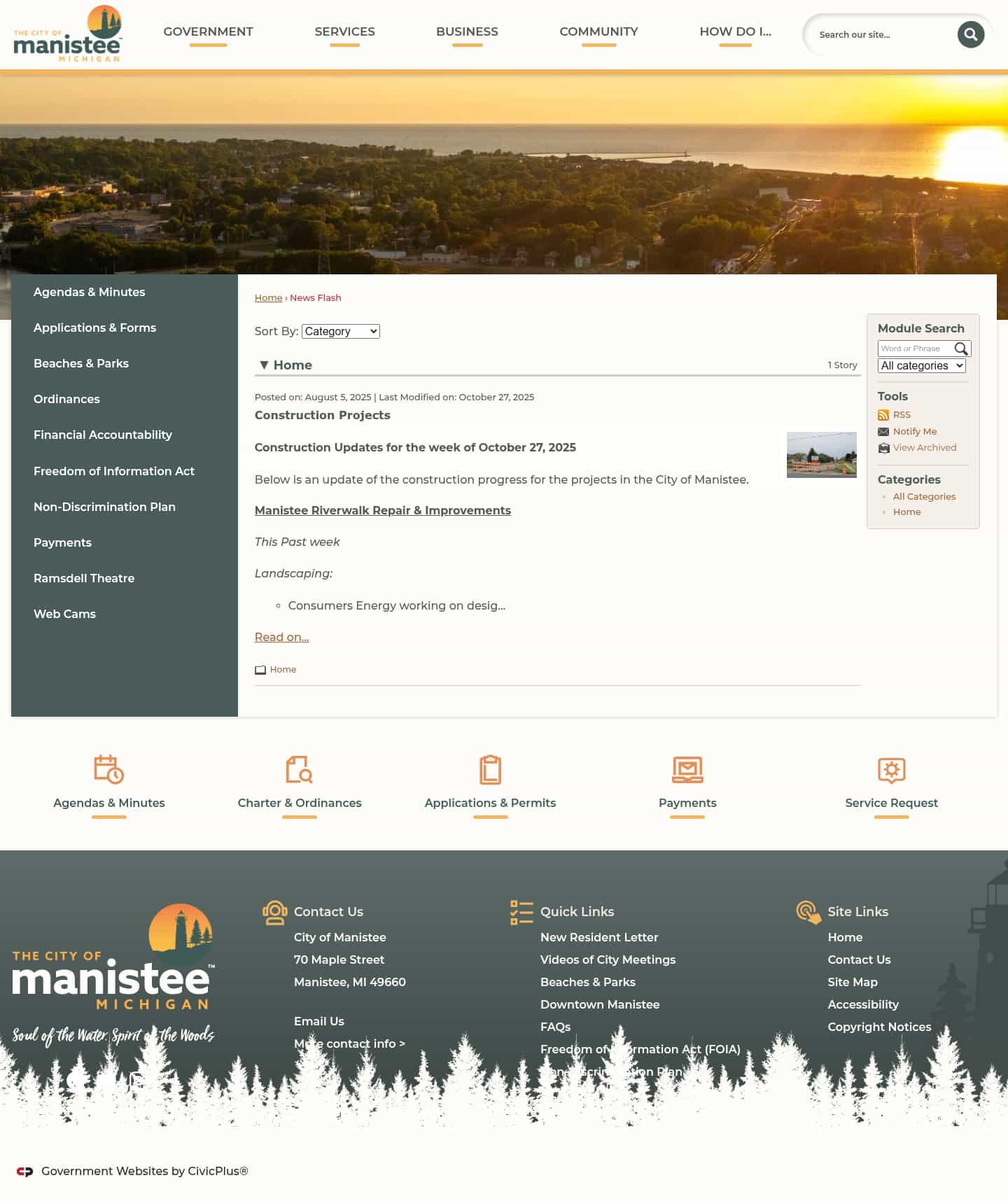Open the All categories dropdown
1008x1201 pixels.
pyautogui.click(x=922, y=365)
